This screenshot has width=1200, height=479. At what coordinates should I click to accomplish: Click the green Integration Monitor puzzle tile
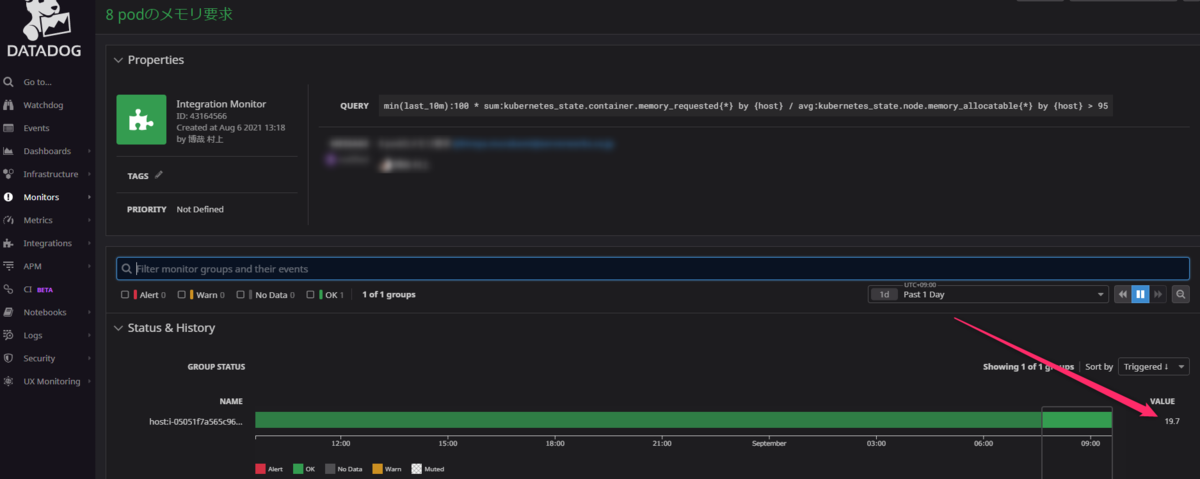[x=141, y=120]
